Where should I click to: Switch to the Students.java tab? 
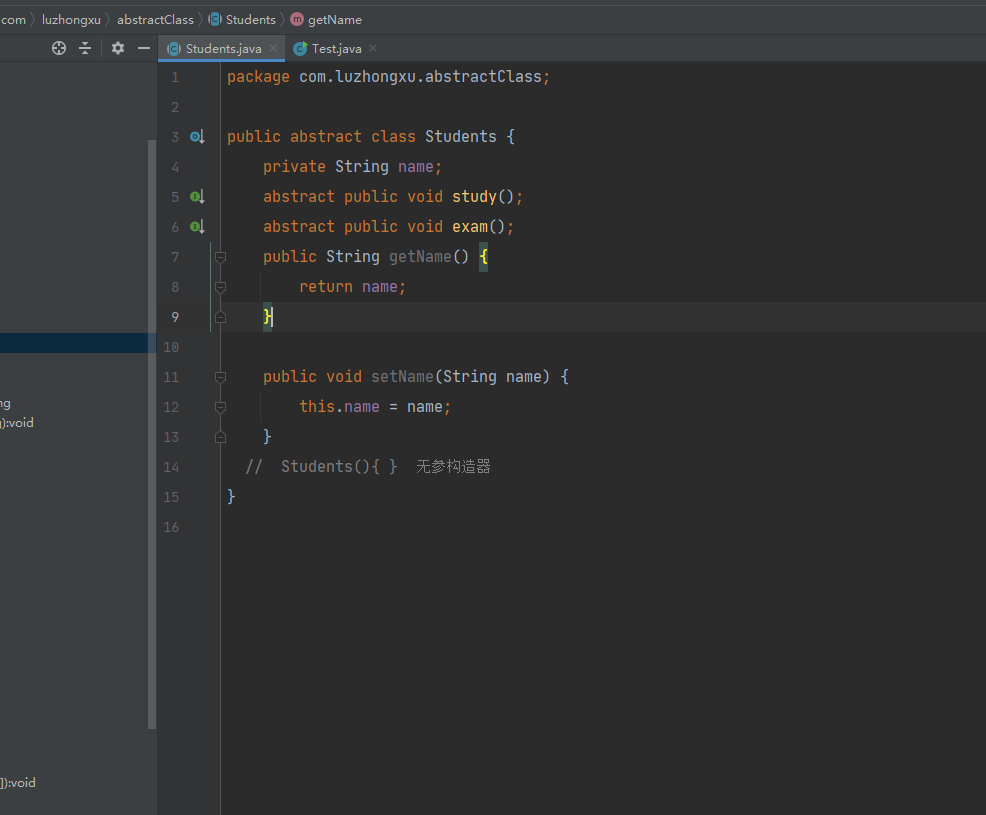(221, 48)
